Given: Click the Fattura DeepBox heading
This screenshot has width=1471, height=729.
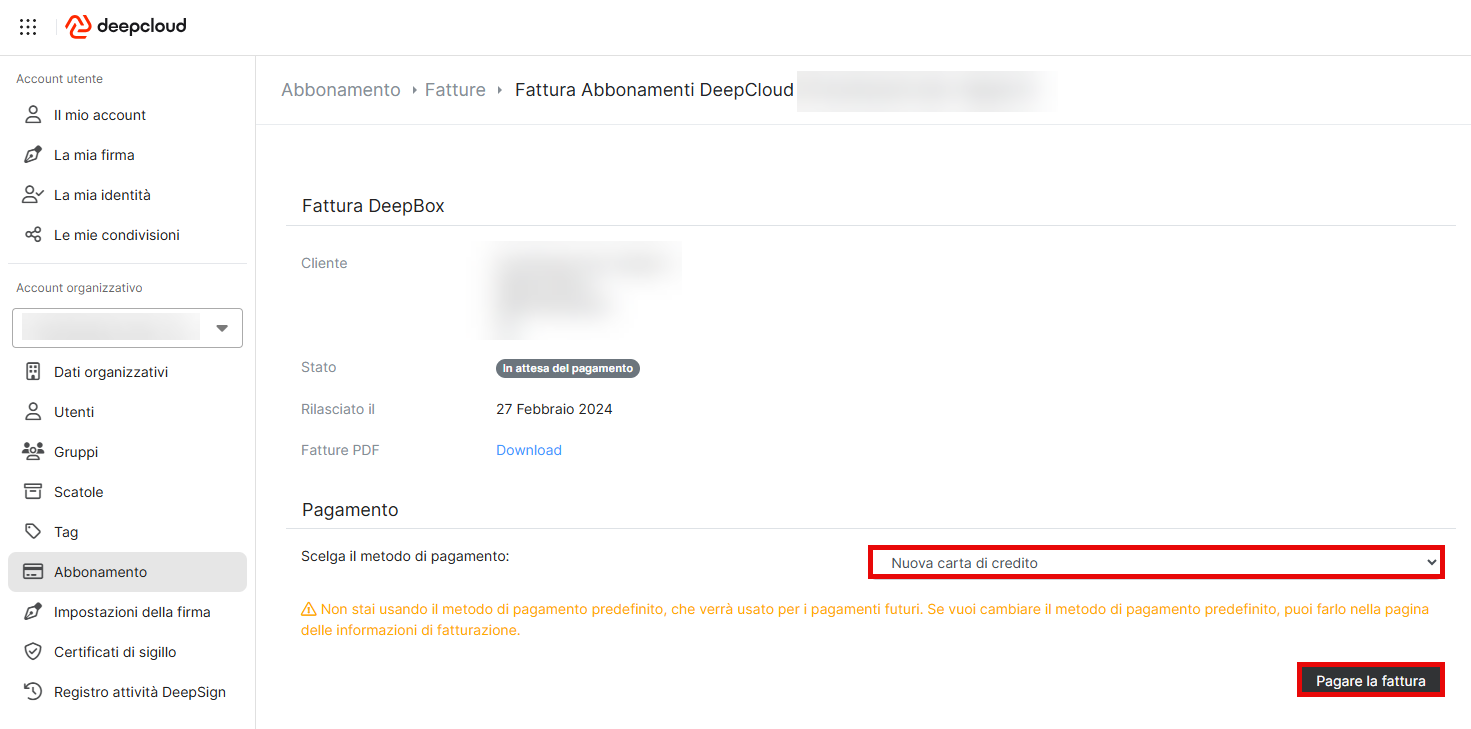Looking at the screenshot, I should pos(373,206).
